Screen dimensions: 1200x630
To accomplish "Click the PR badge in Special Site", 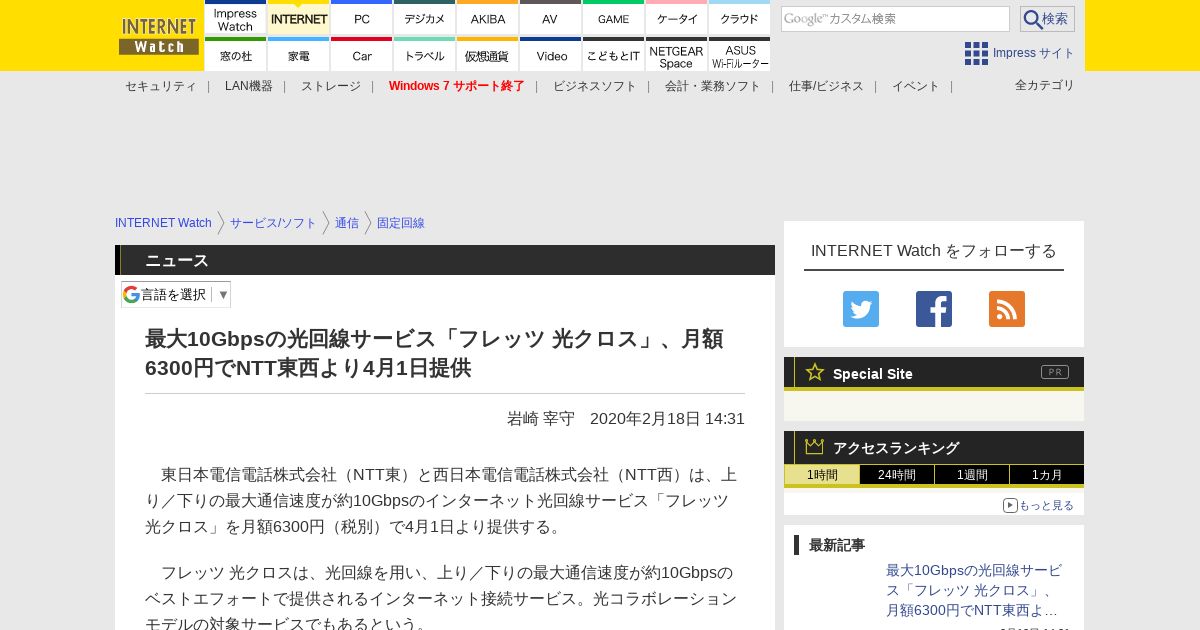I will tap(1055, 372).
